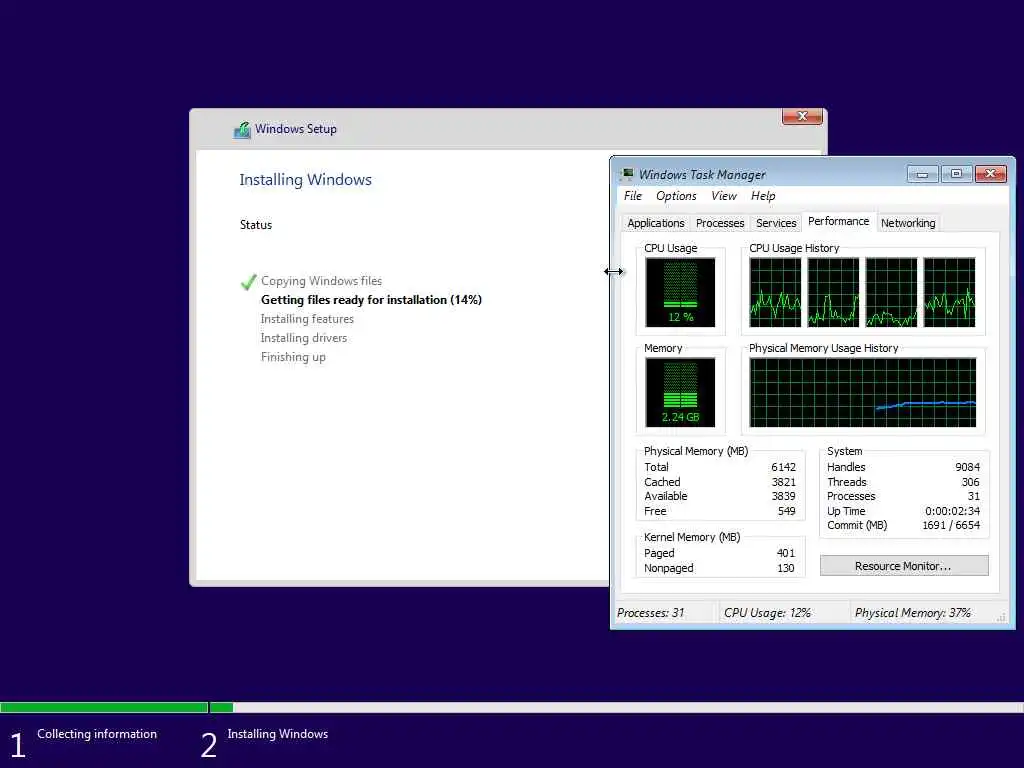Click the Resource Monitor button
This screenshot has width=1024, height=768.
(904, 566)
